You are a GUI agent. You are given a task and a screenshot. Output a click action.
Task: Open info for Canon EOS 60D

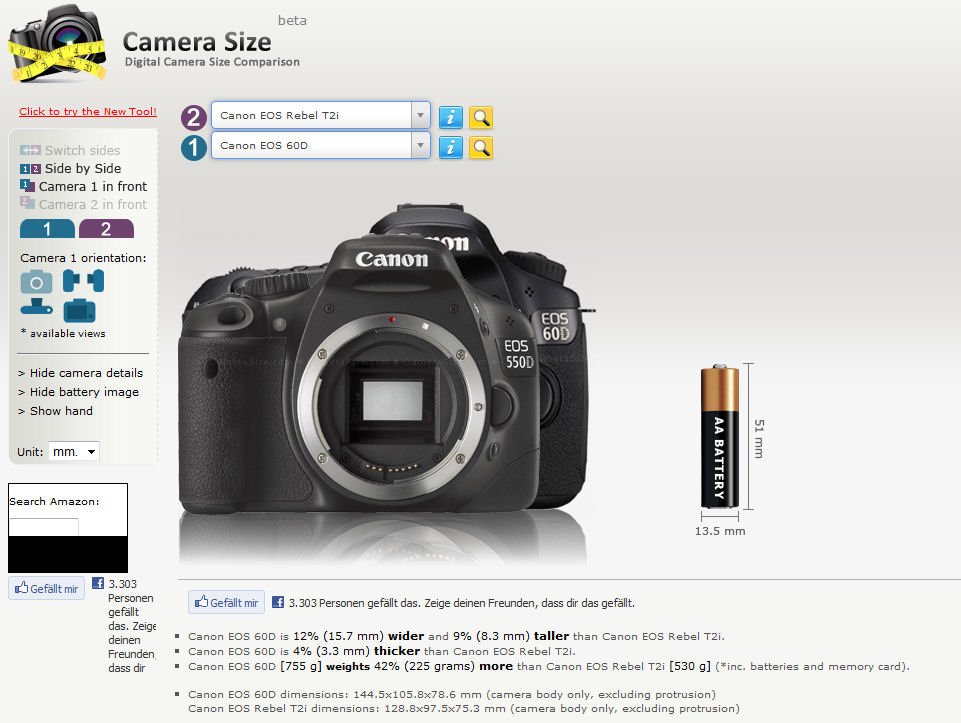pyautogui.click(x=450, y=147)
